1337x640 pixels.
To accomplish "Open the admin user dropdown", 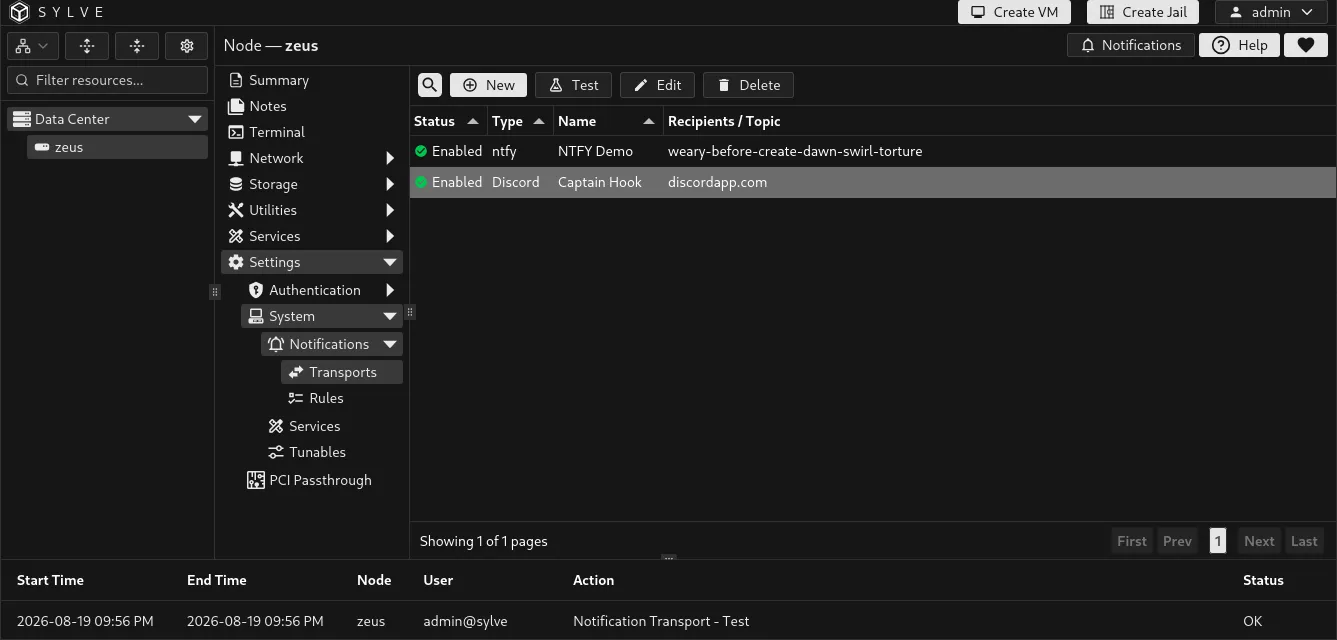I will 1271,12.
